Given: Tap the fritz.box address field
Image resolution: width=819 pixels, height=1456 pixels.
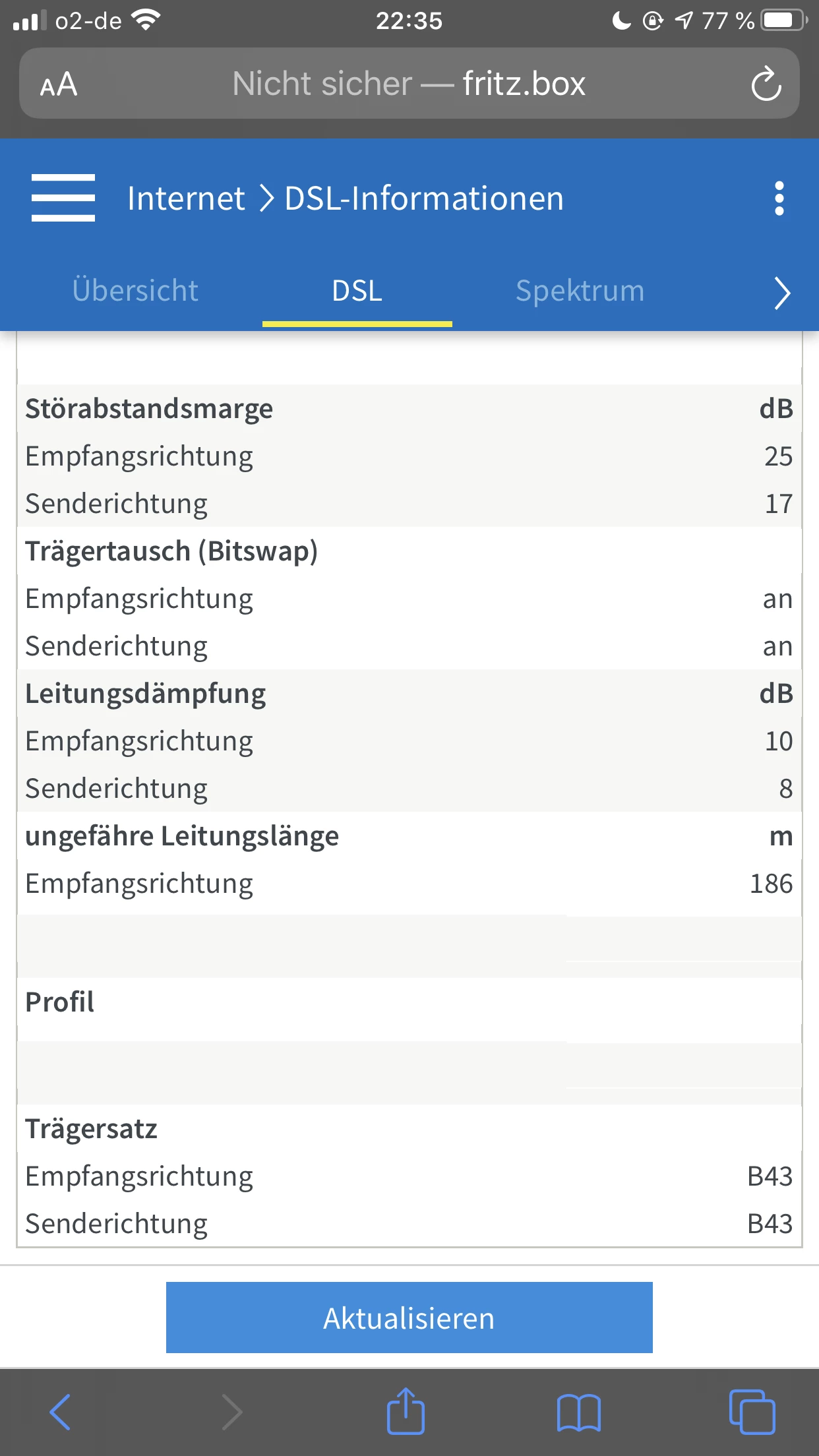Looking at the screenshot, I should 409,84.
